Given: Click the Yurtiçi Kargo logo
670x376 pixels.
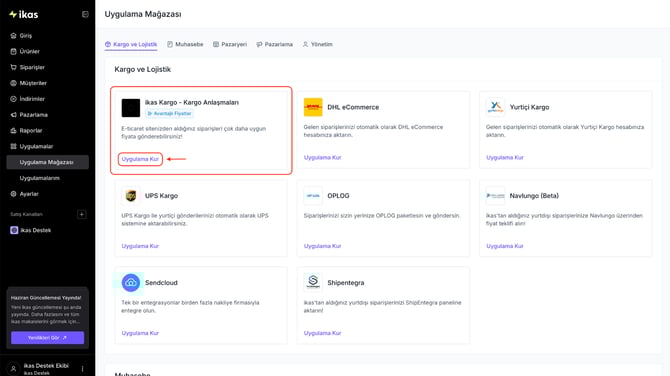Looking at the screenshot, I should point(495,107).
